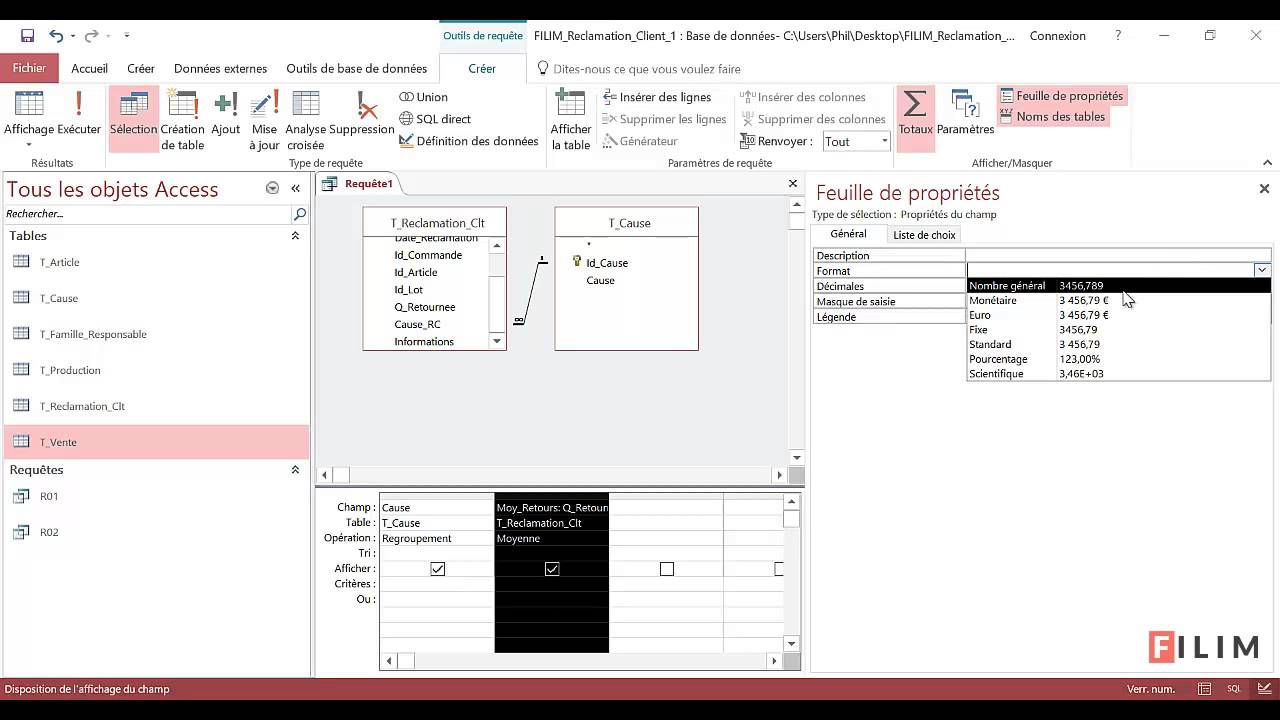Open the Fichier menu
Viewport: 1280px width, 720px height.
click(x=30, y=69)
